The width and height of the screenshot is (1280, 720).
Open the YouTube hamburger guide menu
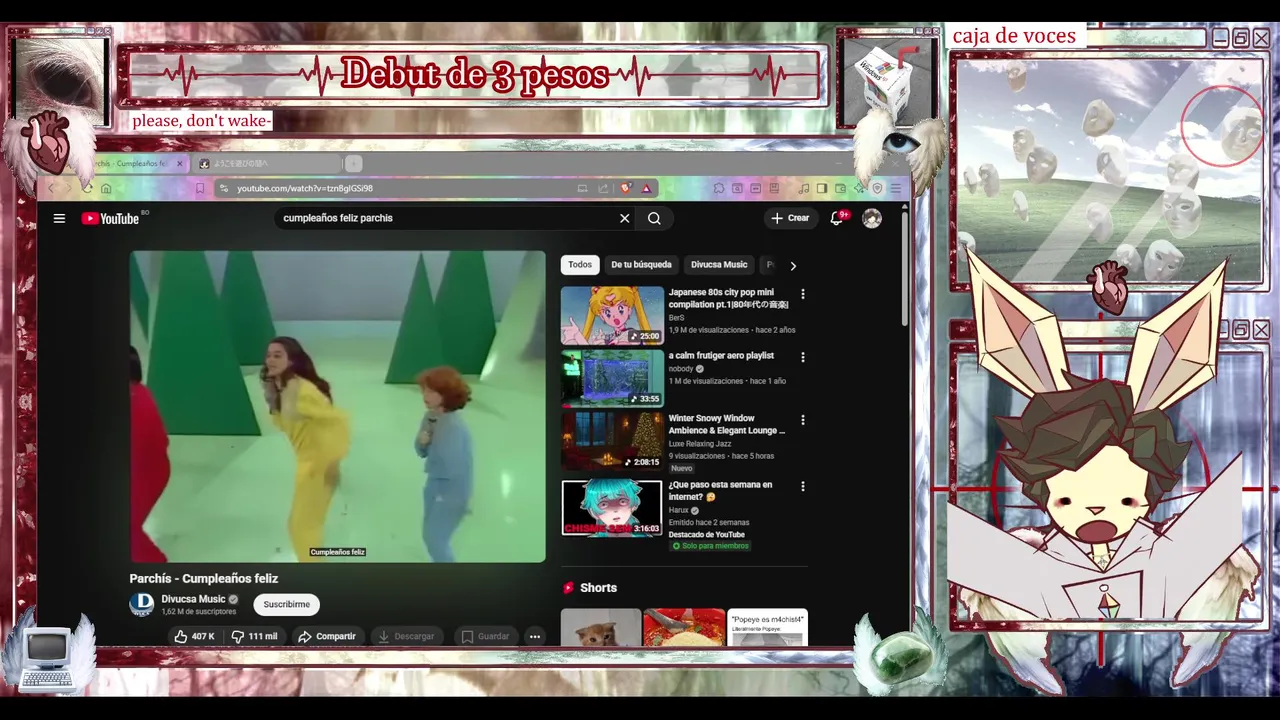point(59,218)
